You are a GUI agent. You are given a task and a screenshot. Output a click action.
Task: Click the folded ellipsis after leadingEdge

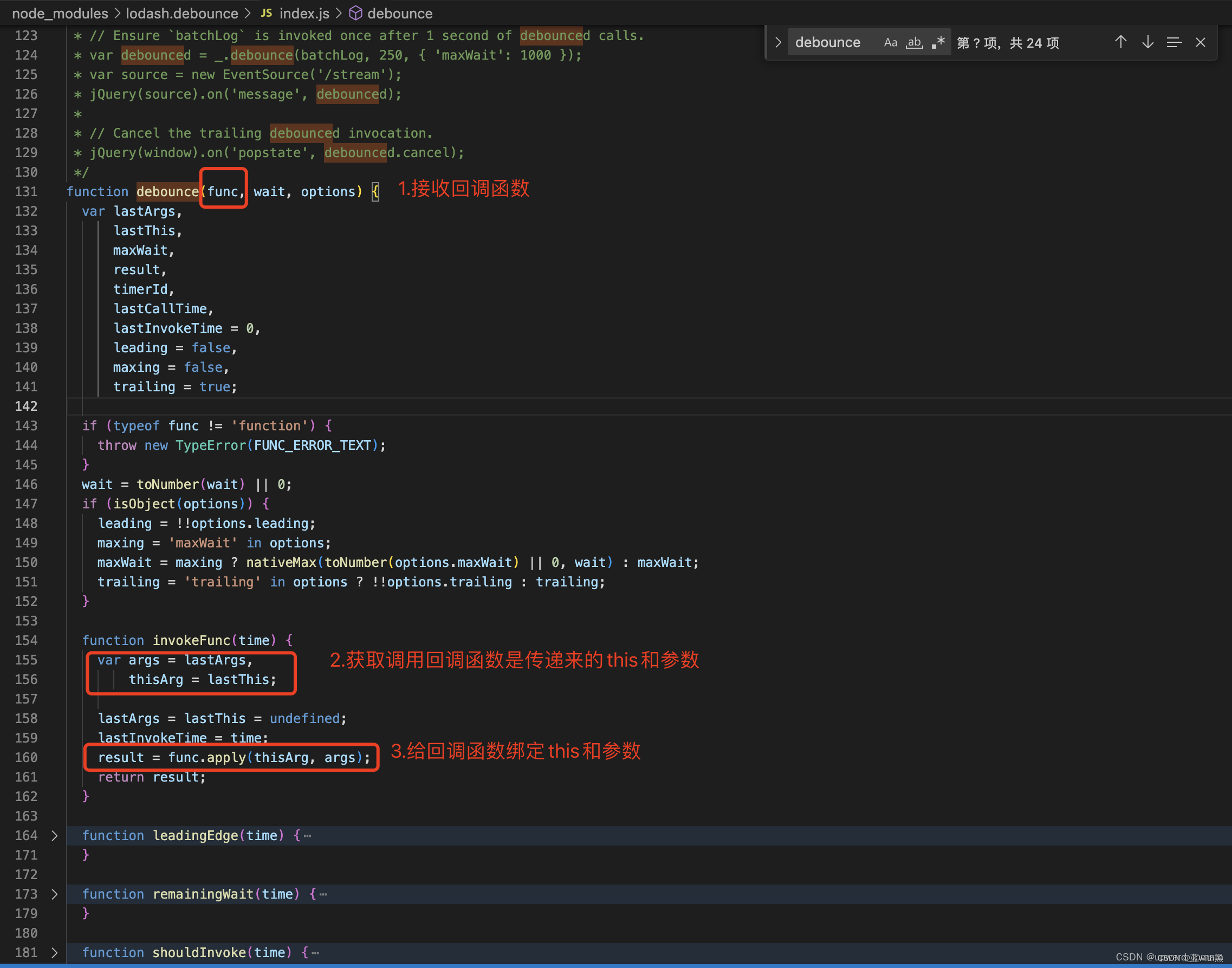tap(308, 835)
